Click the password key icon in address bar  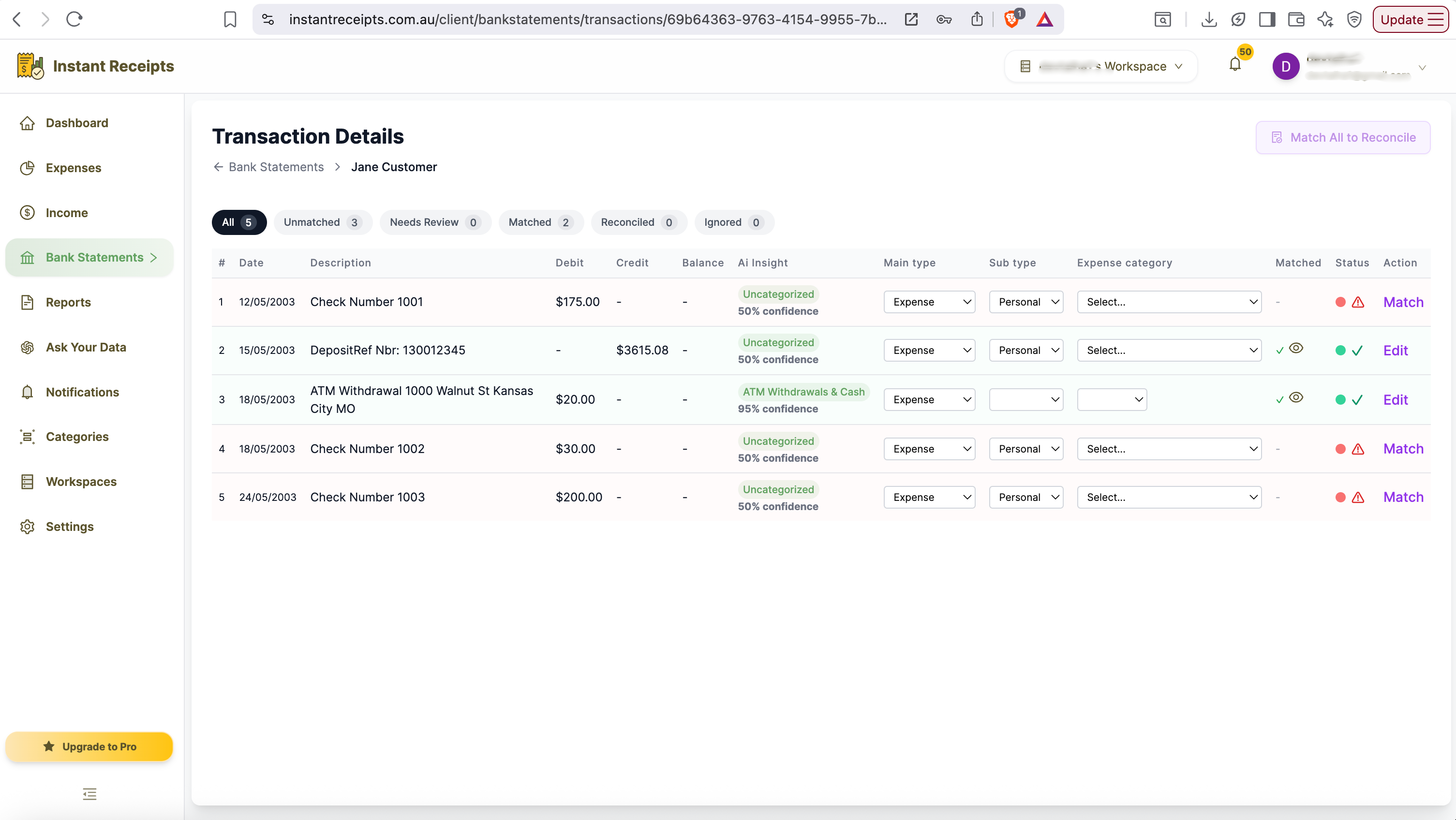coord(944,20)
